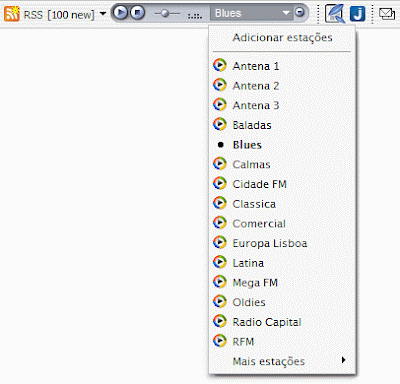This screenshot has height=384, width=400.
Task: Click the media icon beside Mega FM
Action: pos(220,282)
